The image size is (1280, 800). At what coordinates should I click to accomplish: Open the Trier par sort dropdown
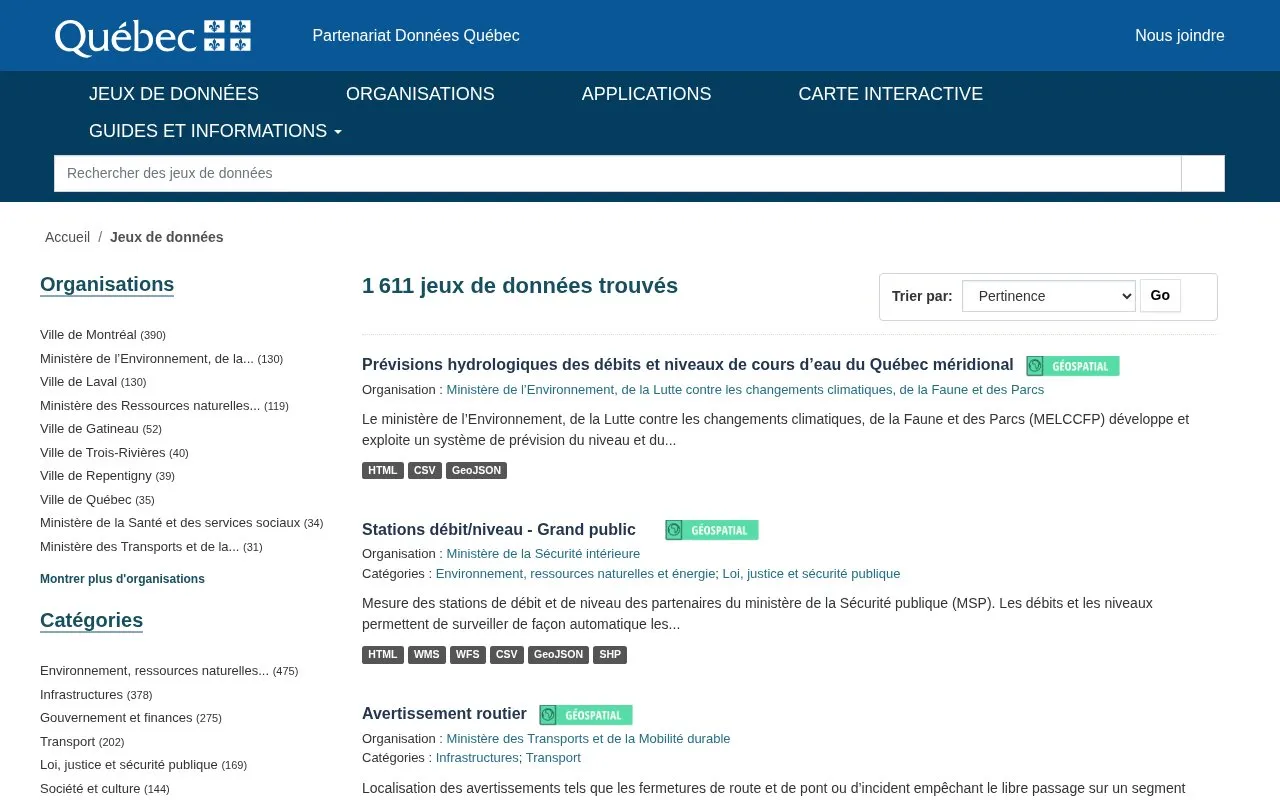1049,296
